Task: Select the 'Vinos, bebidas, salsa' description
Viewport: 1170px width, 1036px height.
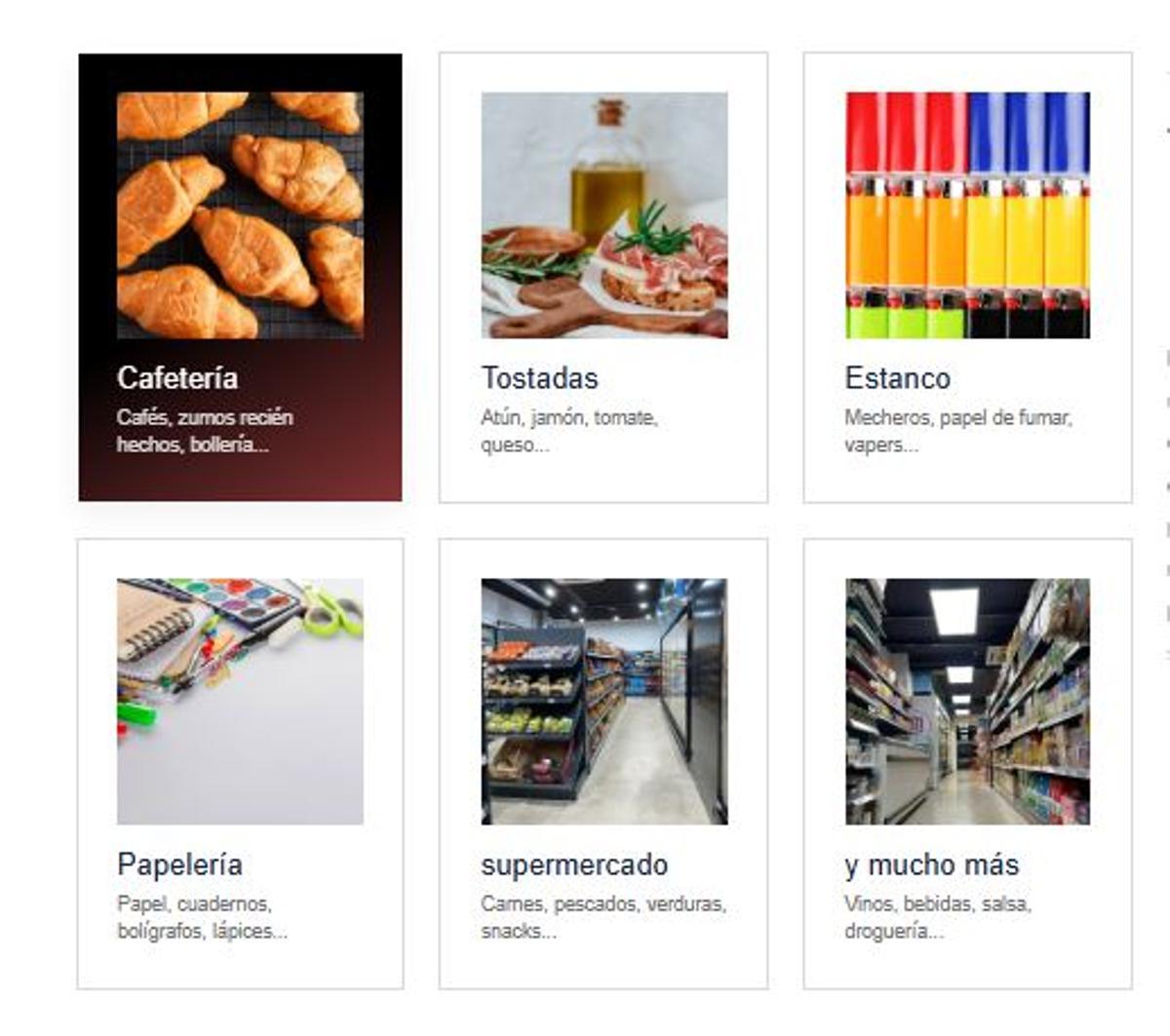Action: pos(938,917)
